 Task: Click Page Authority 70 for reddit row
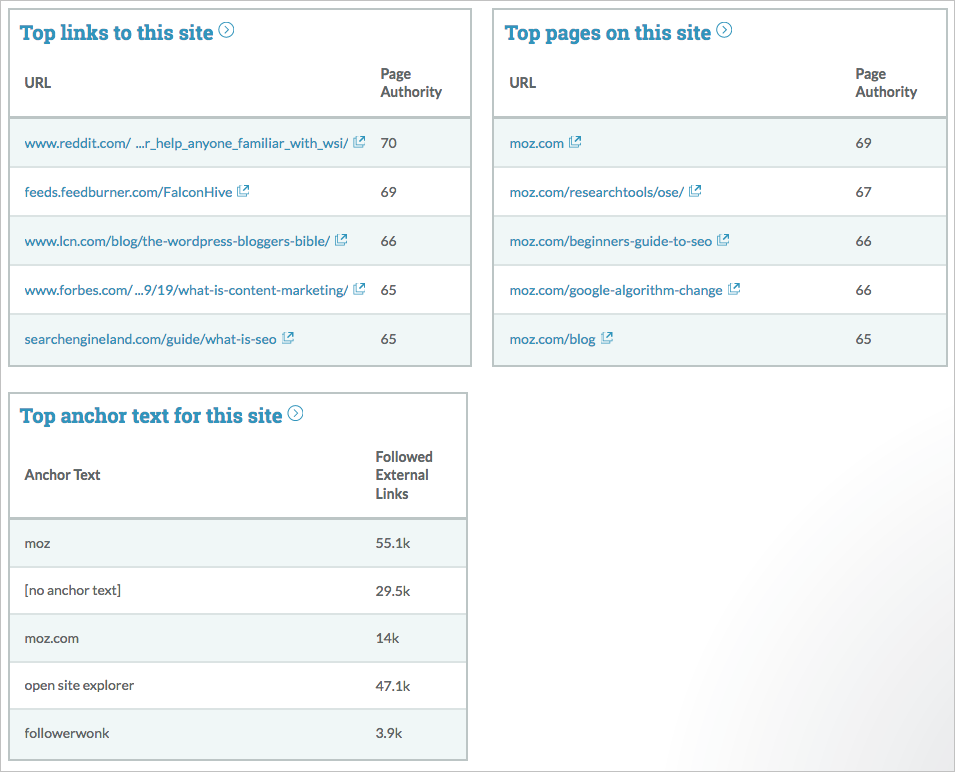pyautogui.click(x=389, y=143)
